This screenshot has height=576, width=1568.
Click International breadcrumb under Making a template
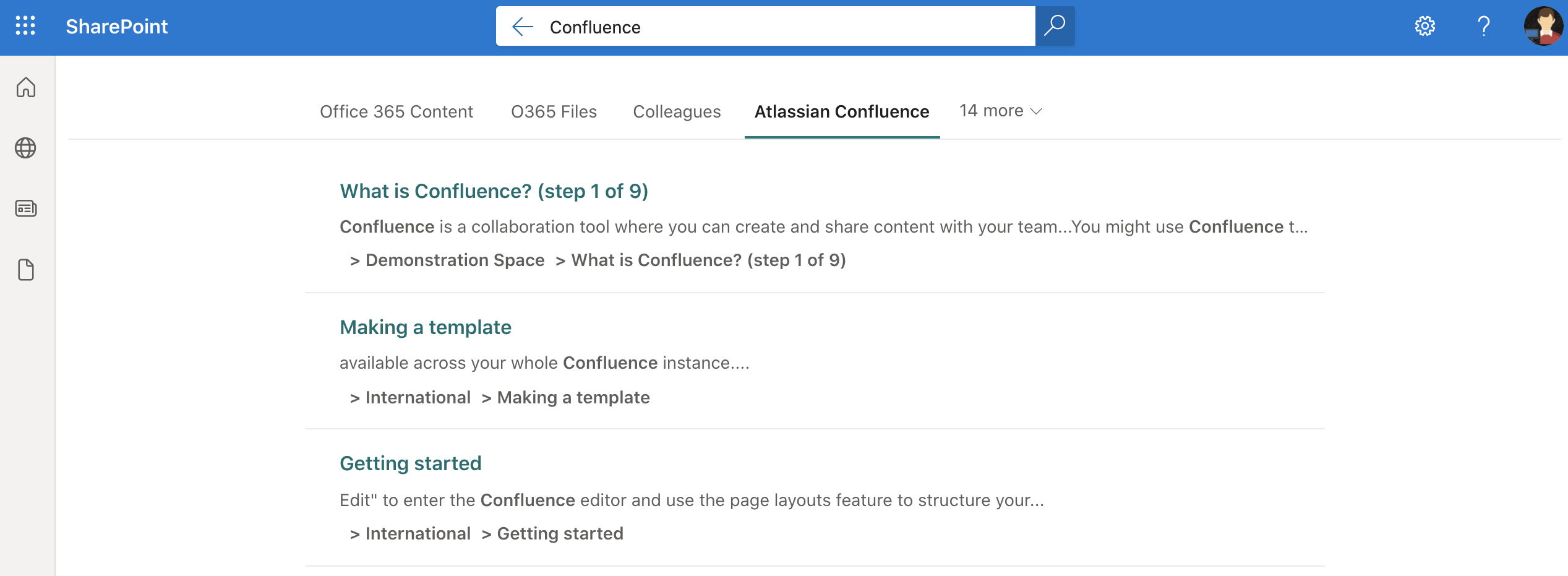point(418,397)
